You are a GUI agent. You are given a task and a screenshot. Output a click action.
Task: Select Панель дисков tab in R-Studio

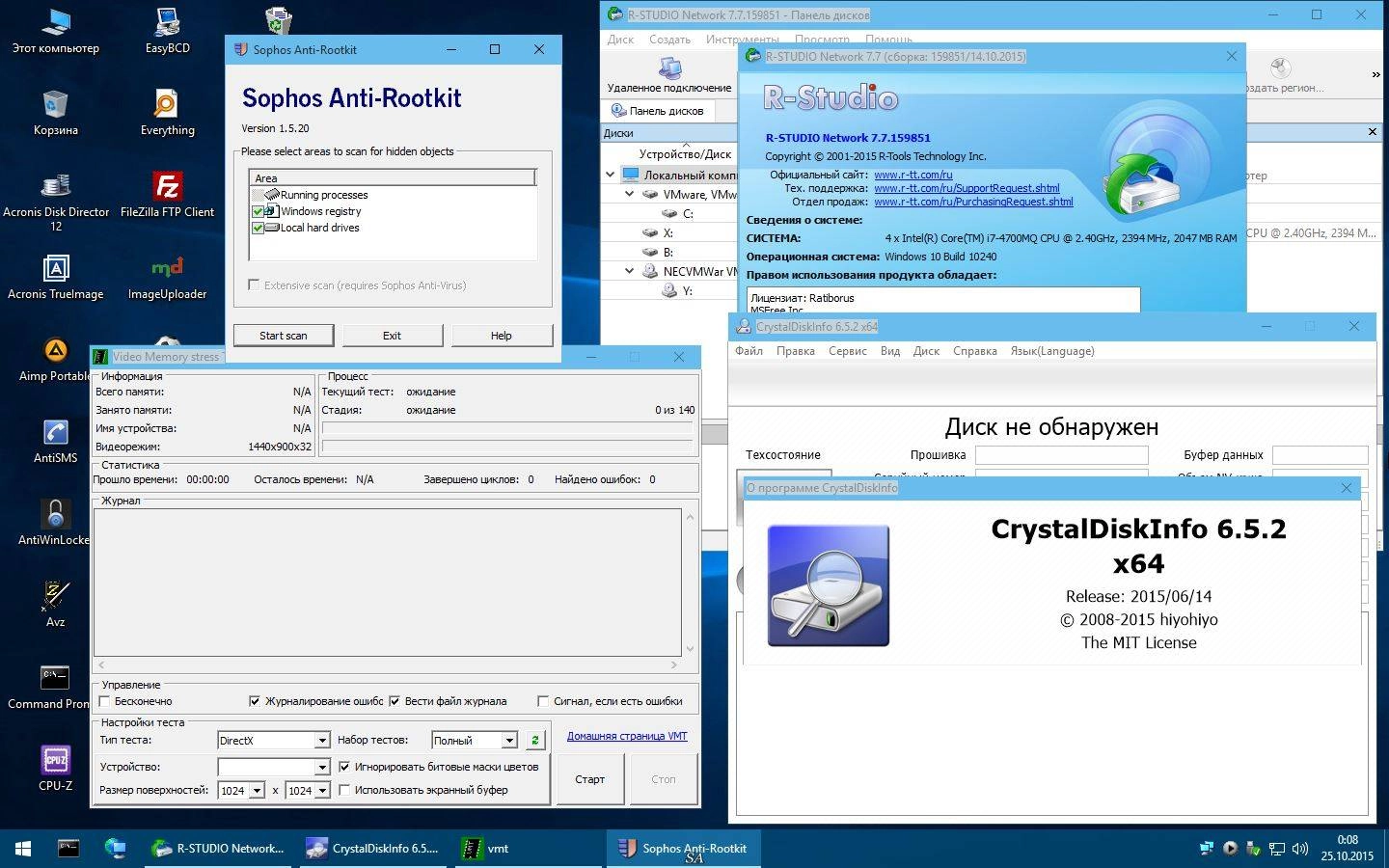tap(659, 111)
